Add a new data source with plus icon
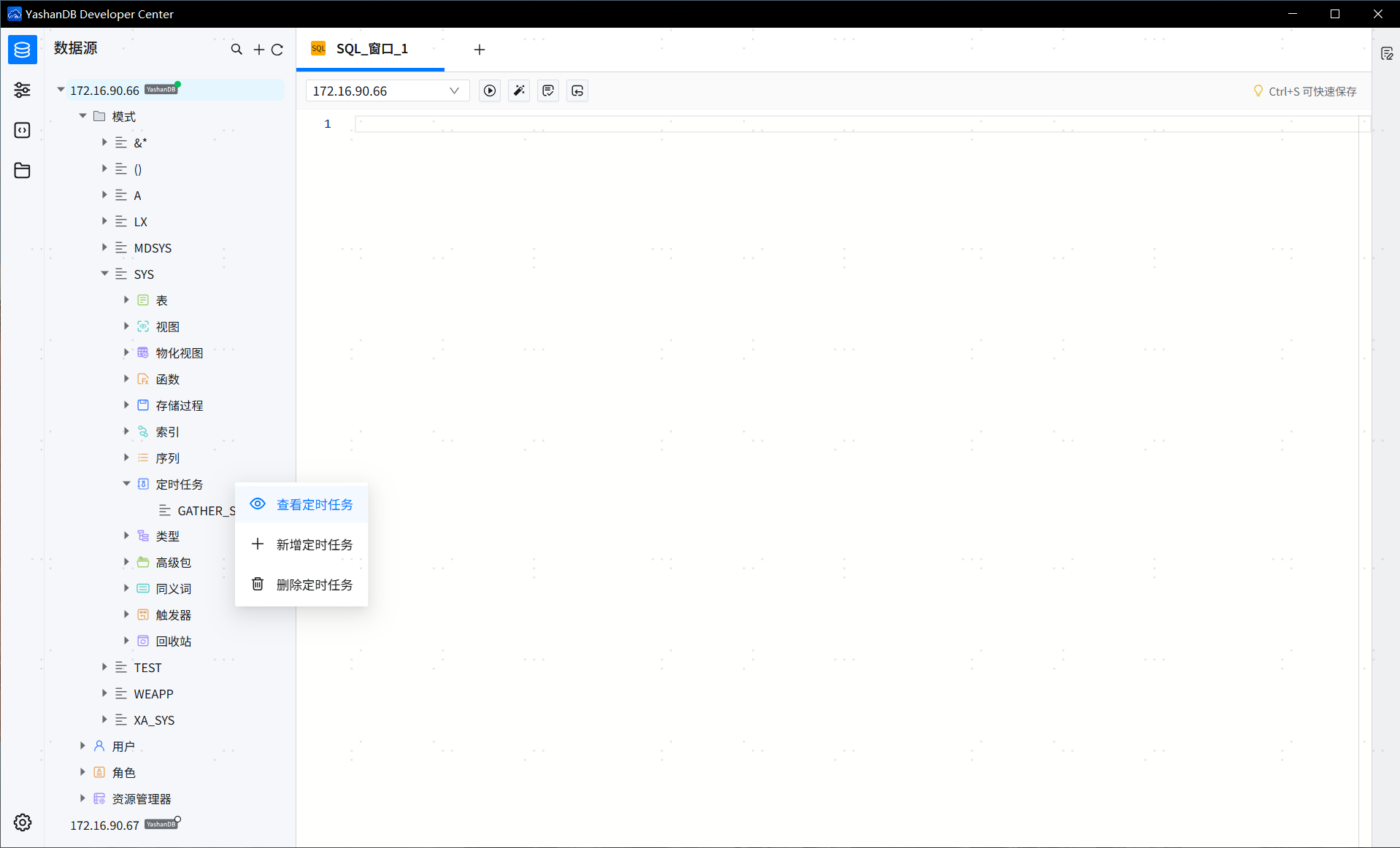 pos(258,50)
